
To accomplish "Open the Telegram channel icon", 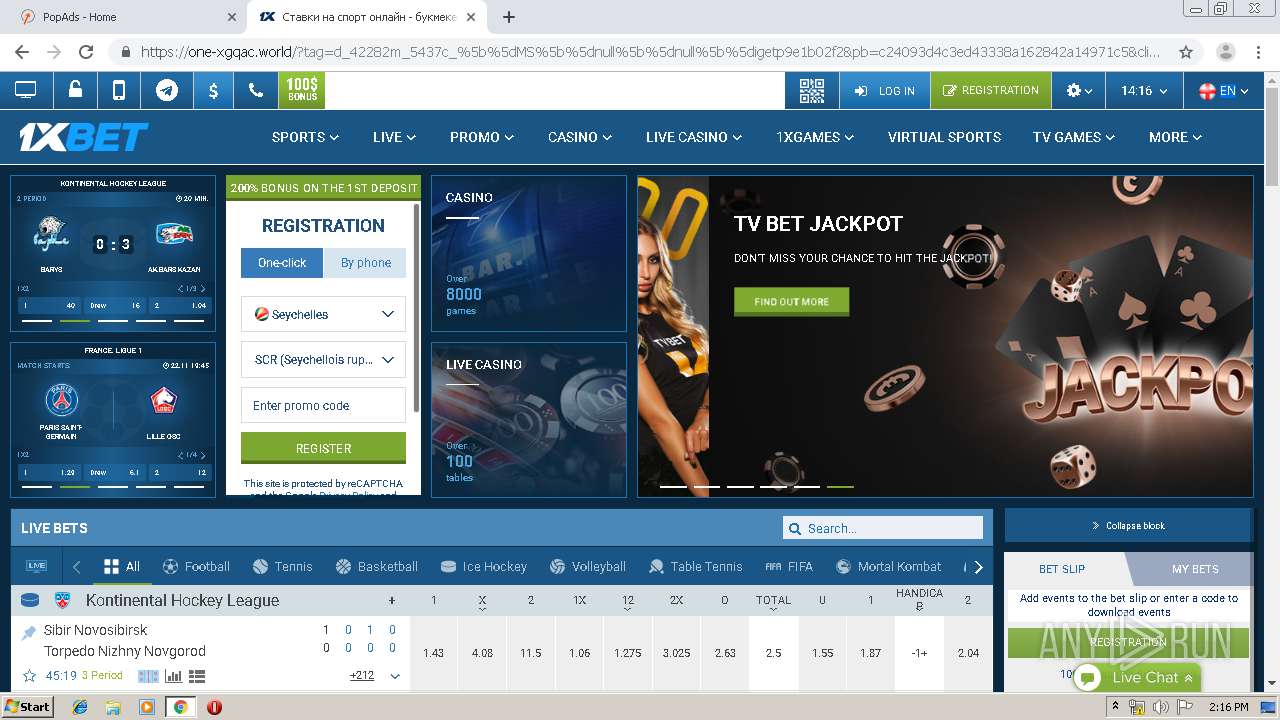I will pos(167,90).
